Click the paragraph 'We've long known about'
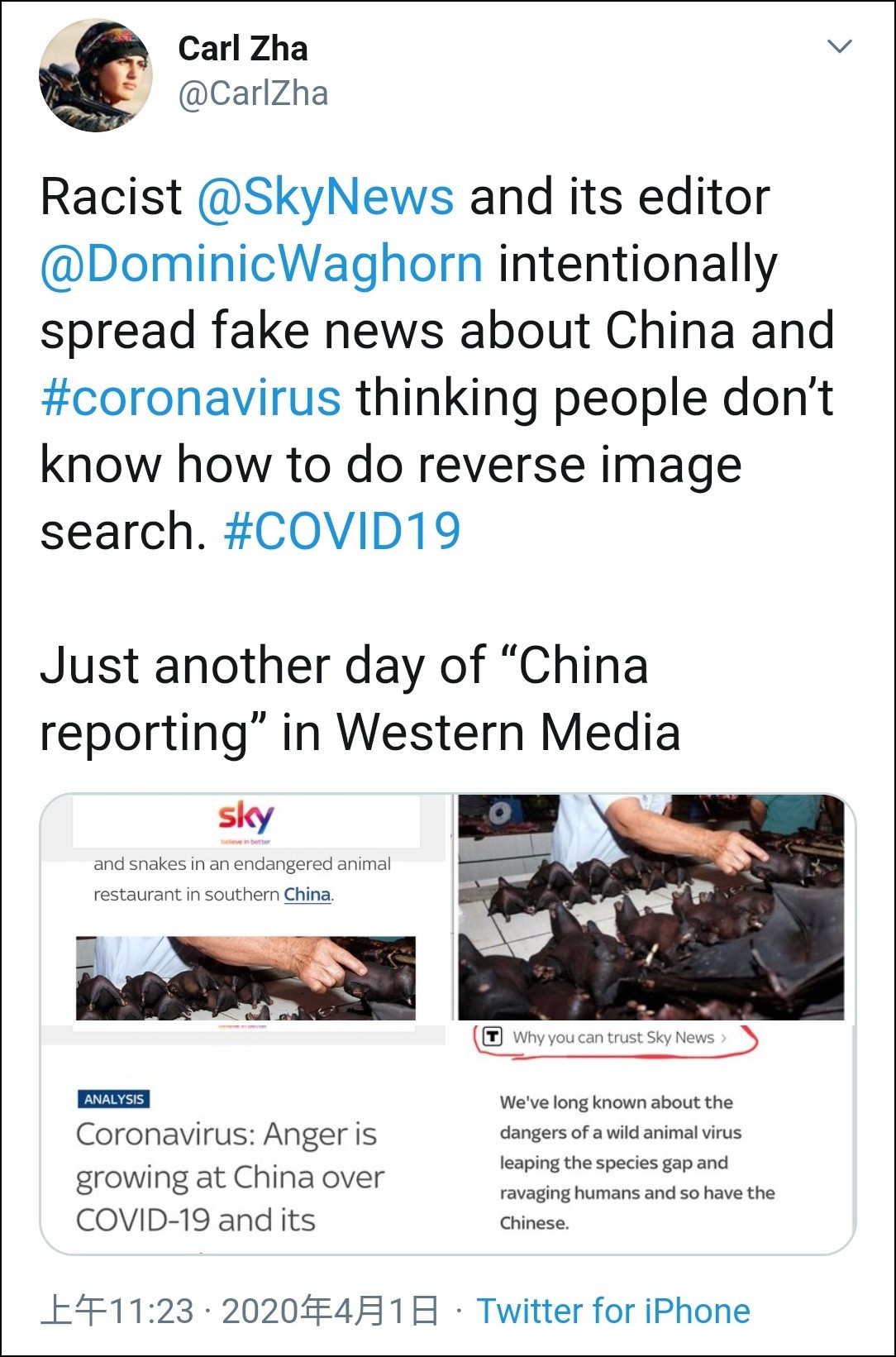Screen dimensions: 896x1357 (x=637, y=1163)
